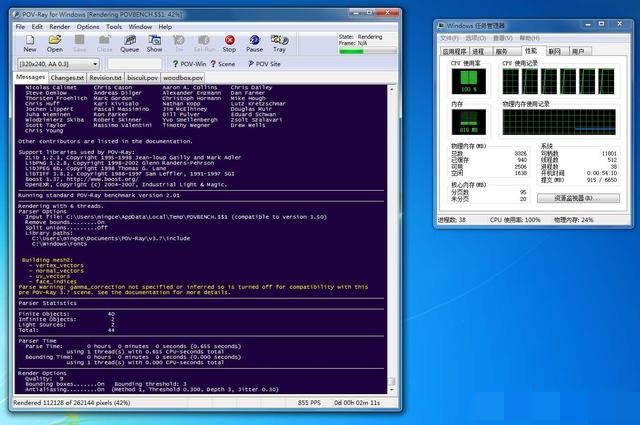
Task: Click the Parser Statistics heading
Action: 47,303
